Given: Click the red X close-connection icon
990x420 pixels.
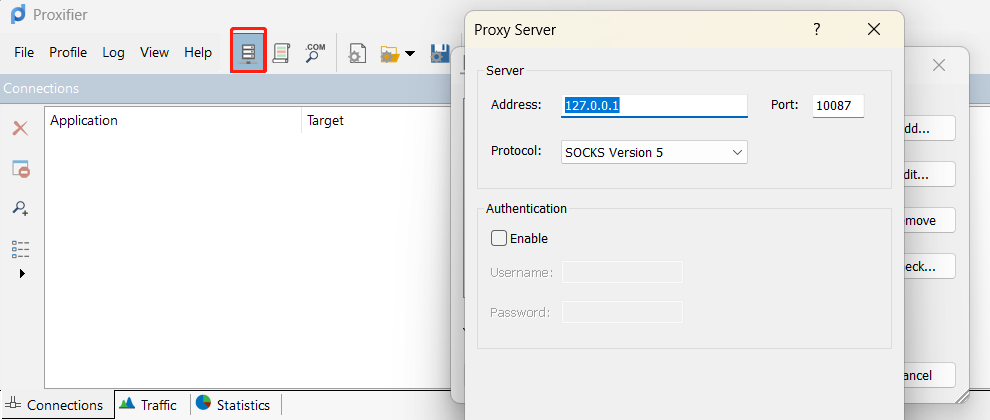Looking at the screenshot, I should tap(21, 129).
